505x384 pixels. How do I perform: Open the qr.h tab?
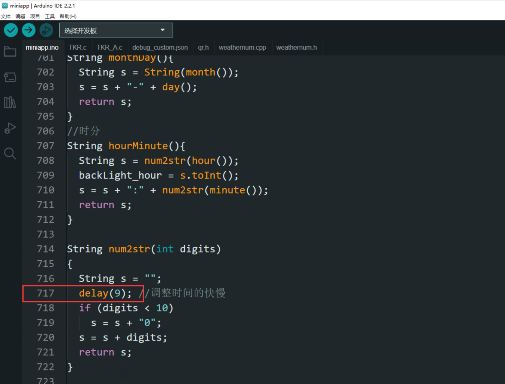(203, 48)
